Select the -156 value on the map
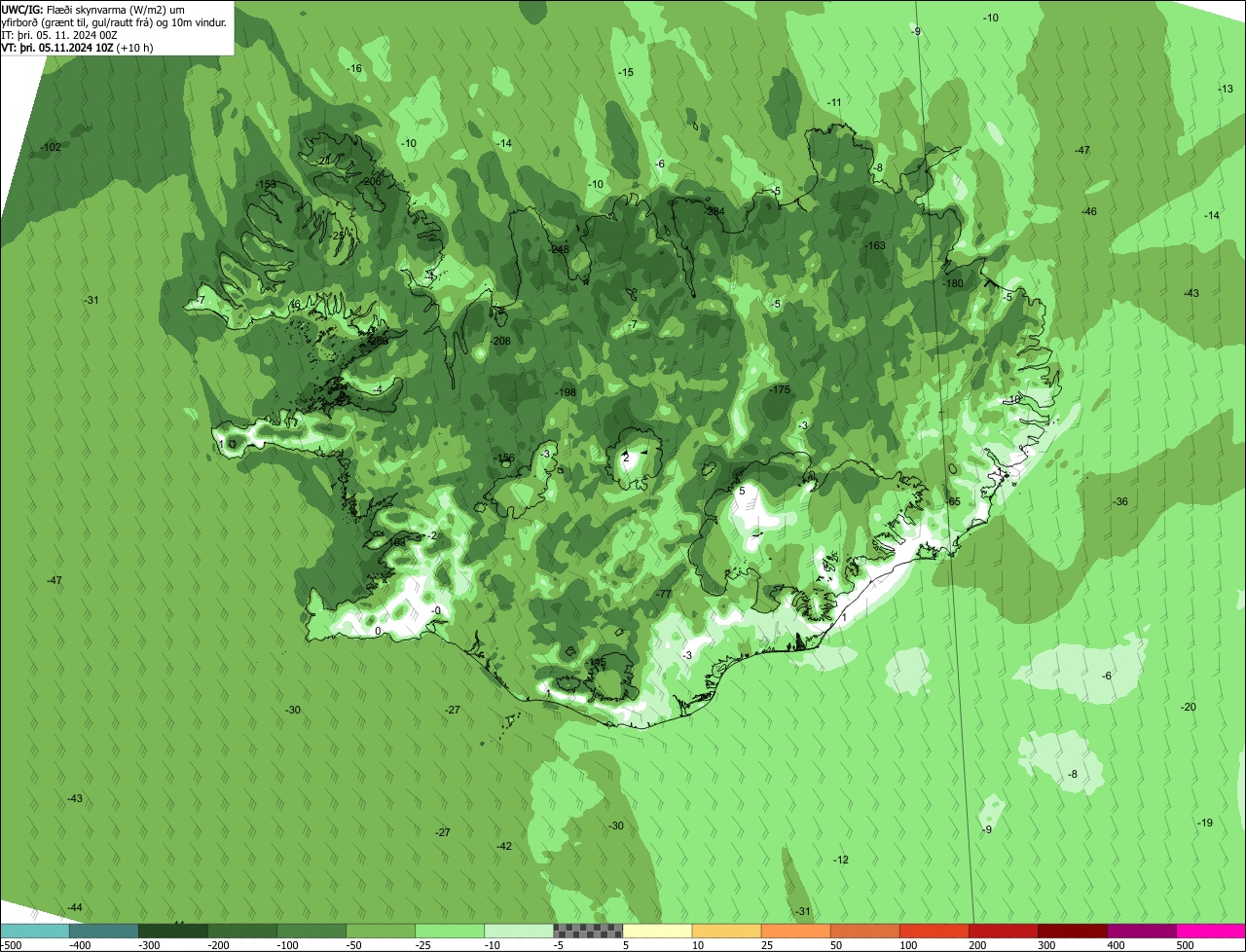1246x952 pixels. coord(504,458)
